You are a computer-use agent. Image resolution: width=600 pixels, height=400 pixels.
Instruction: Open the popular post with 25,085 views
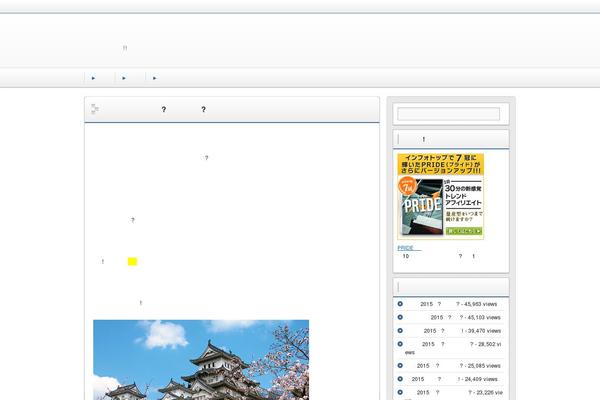(453, 366)
